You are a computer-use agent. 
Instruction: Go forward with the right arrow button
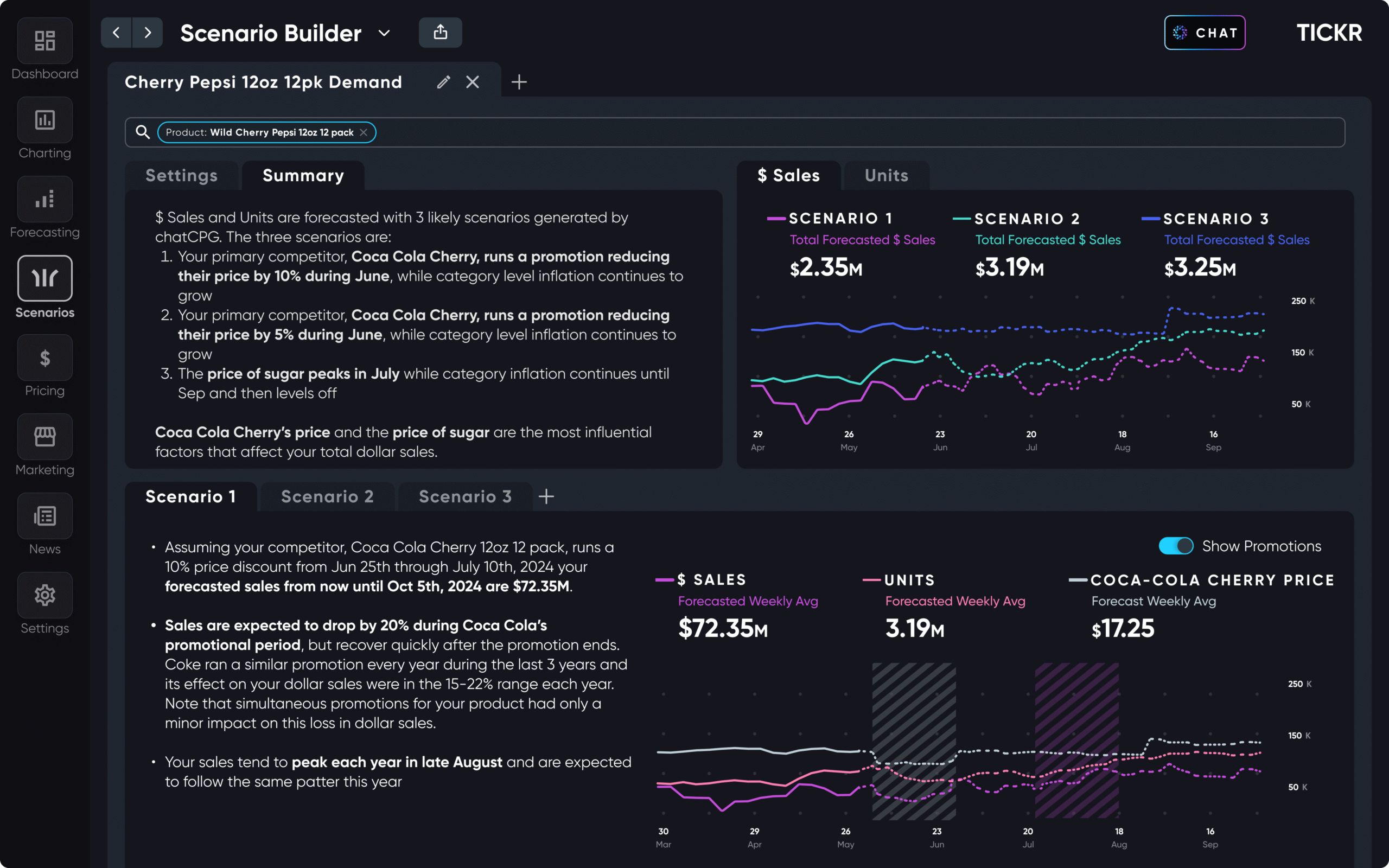pos(148,33)
